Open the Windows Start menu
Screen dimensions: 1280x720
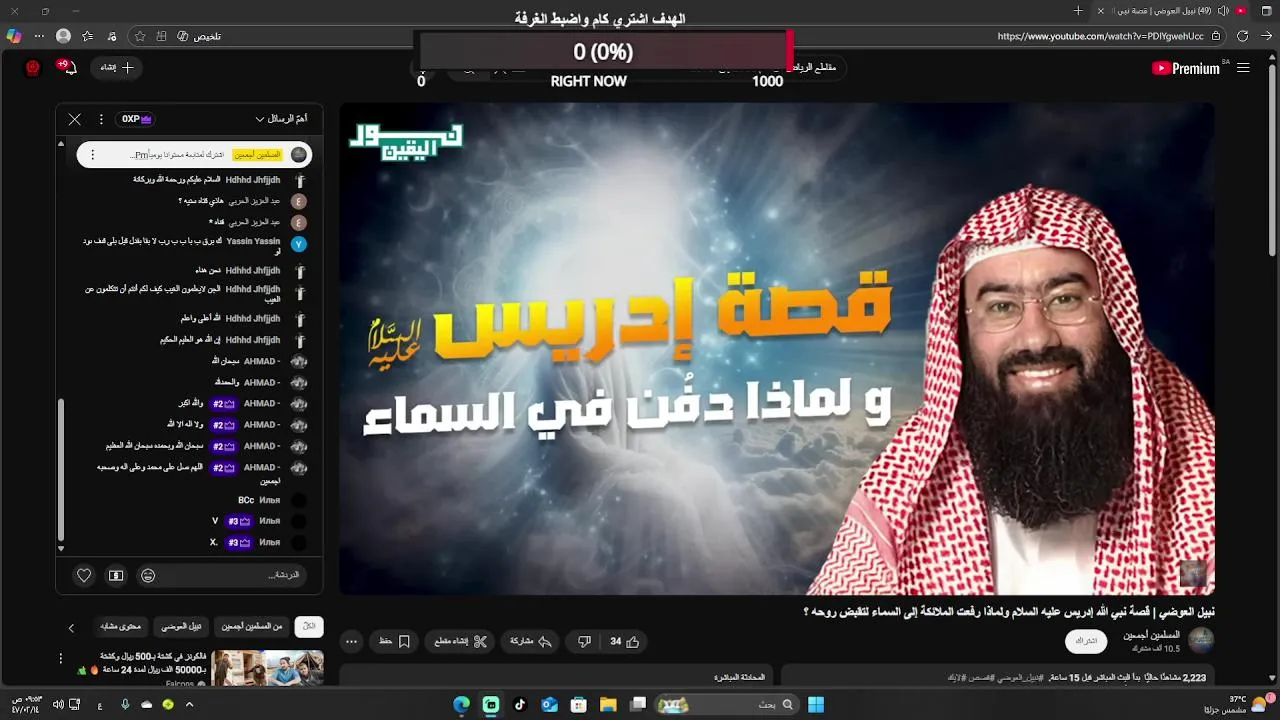tap(816, 705)
